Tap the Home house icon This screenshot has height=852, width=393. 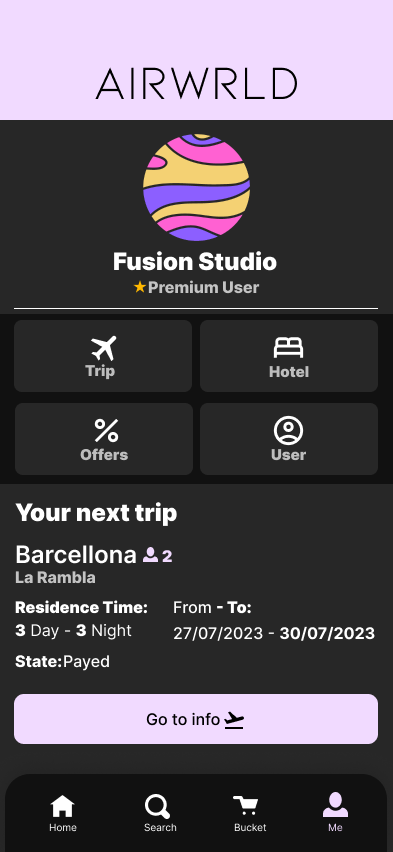[63, 806]
